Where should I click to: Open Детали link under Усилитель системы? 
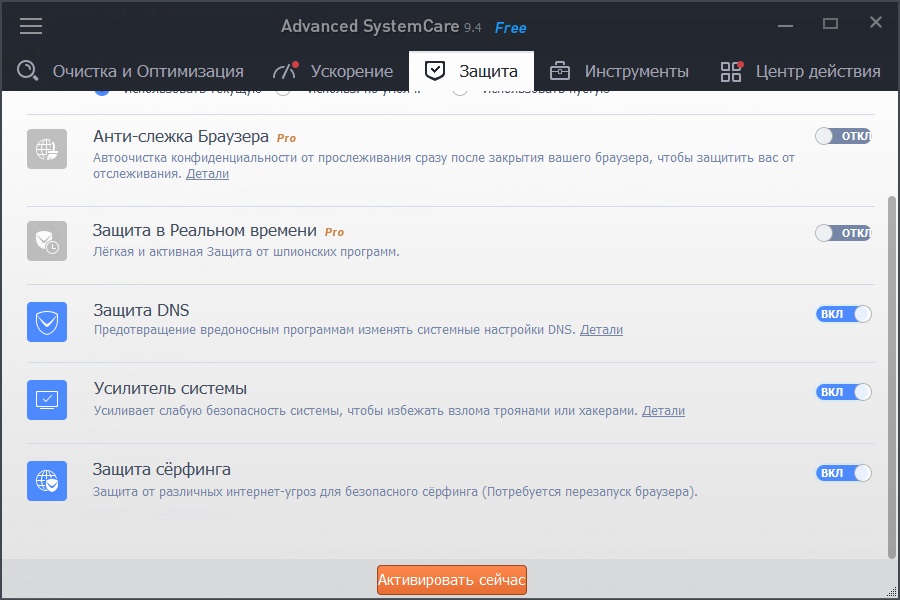tap(663, 411)
